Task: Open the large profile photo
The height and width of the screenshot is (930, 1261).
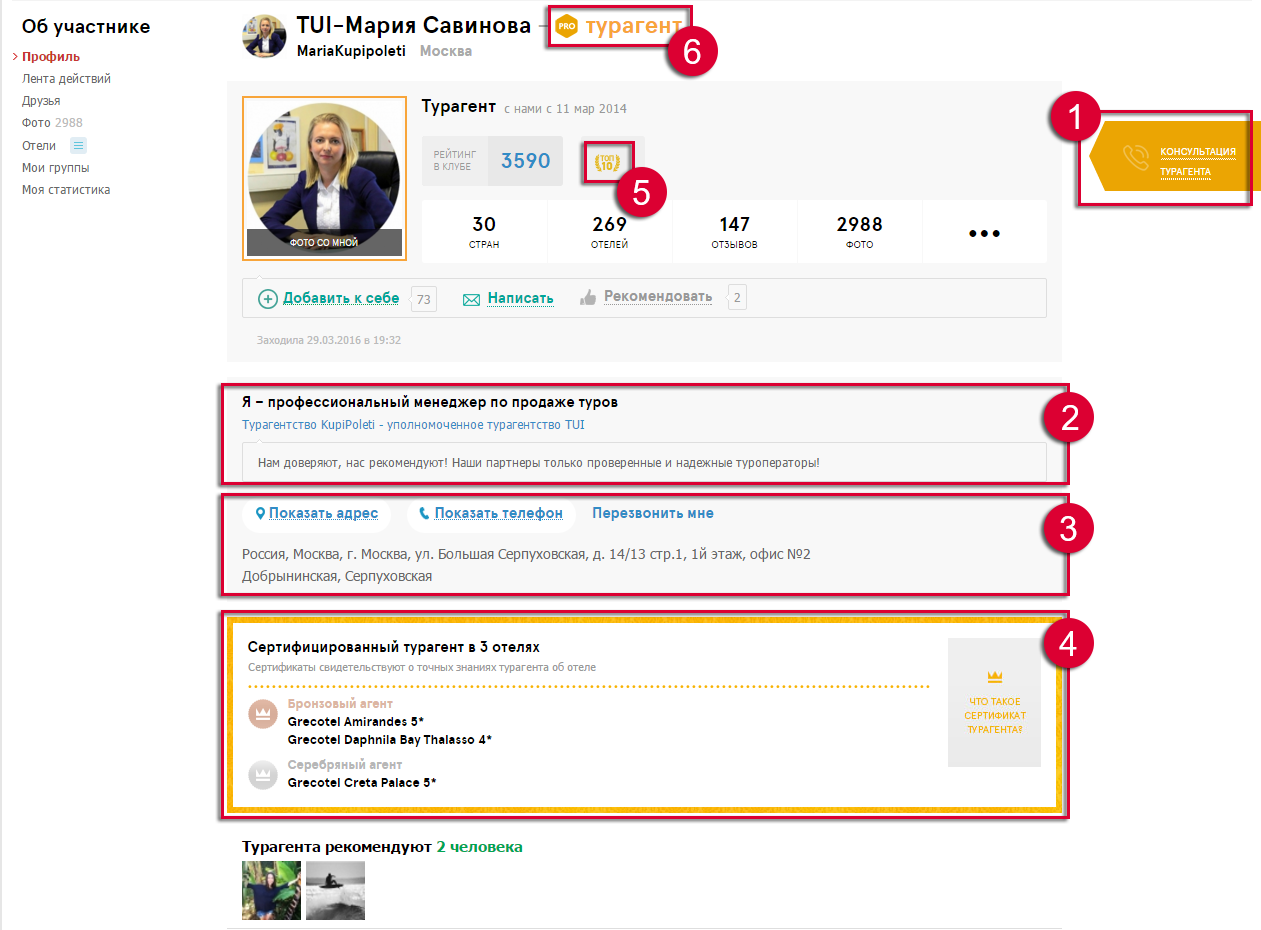Action: click(x=324, y=178)
